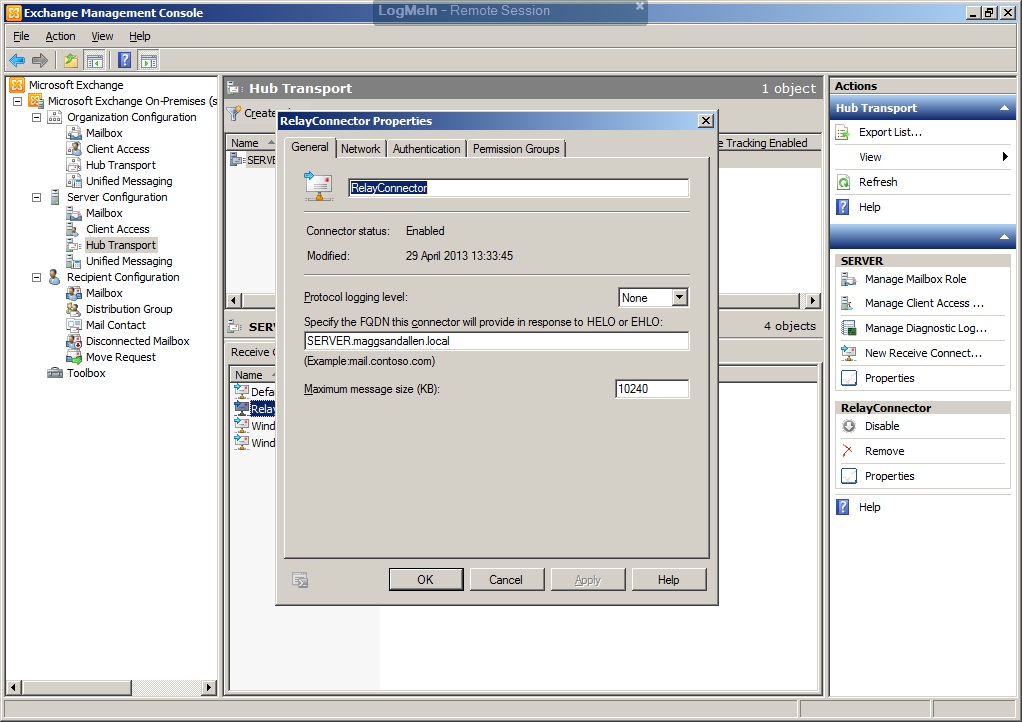This screenshot has width=1022, height=722.
Task: Click the connector name input field
Action: pyautogui.click(x=518, y=188)
